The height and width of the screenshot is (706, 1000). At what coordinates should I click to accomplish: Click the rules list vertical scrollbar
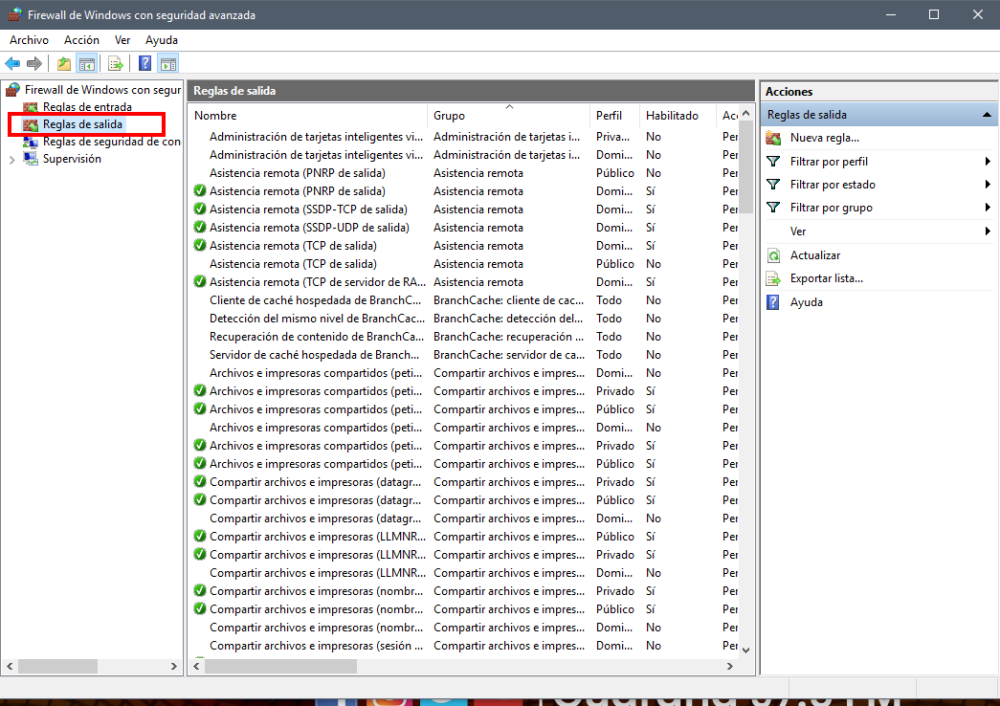tap(745, 400)
